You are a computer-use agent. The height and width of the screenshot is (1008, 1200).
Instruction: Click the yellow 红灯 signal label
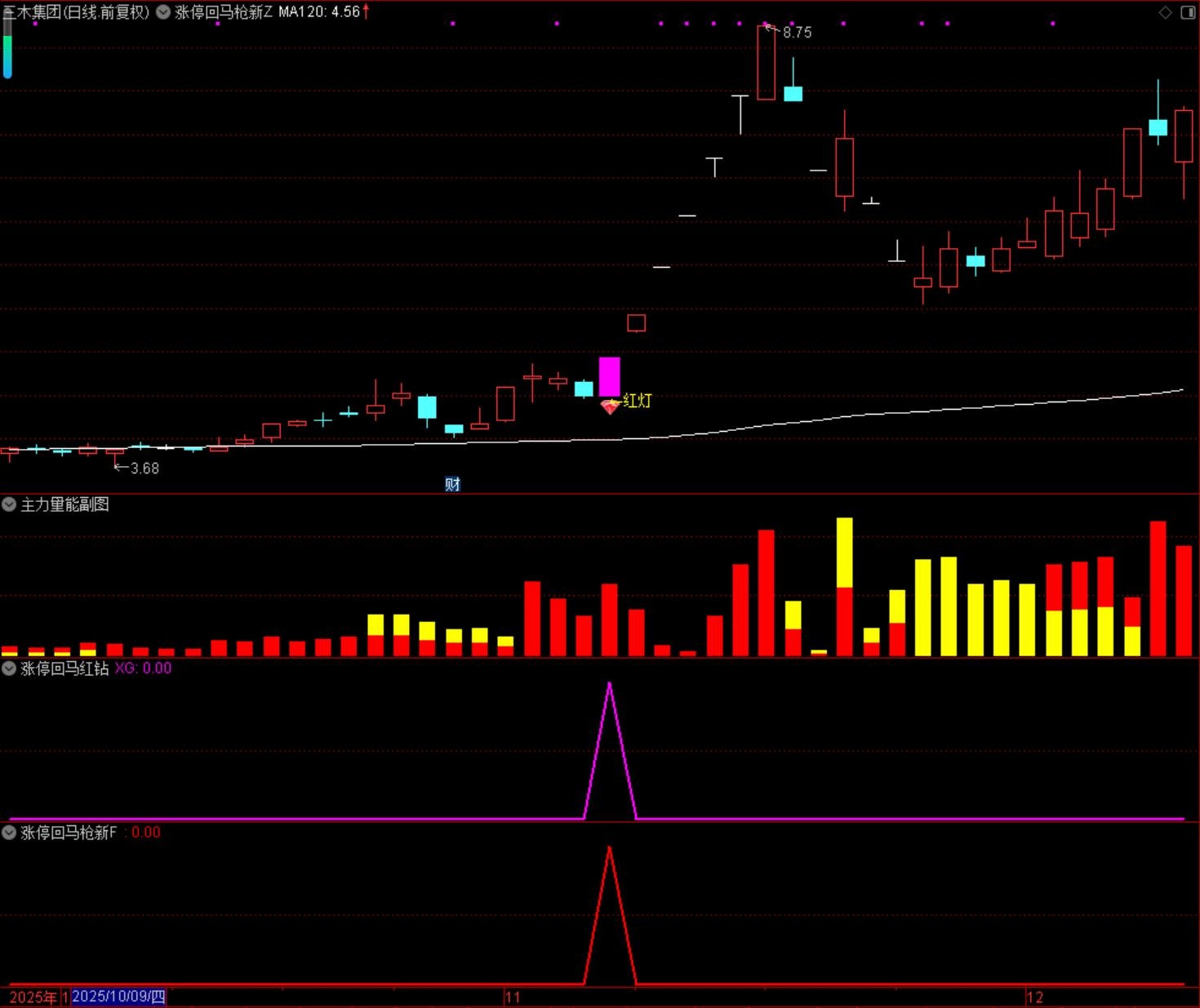[x=638, y=401]
